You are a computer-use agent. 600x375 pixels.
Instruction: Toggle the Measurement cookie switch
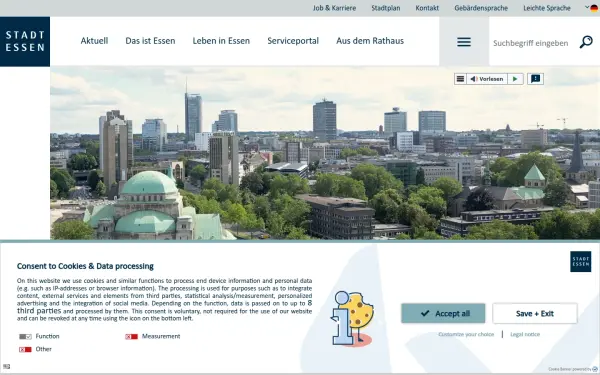point(131,337)
